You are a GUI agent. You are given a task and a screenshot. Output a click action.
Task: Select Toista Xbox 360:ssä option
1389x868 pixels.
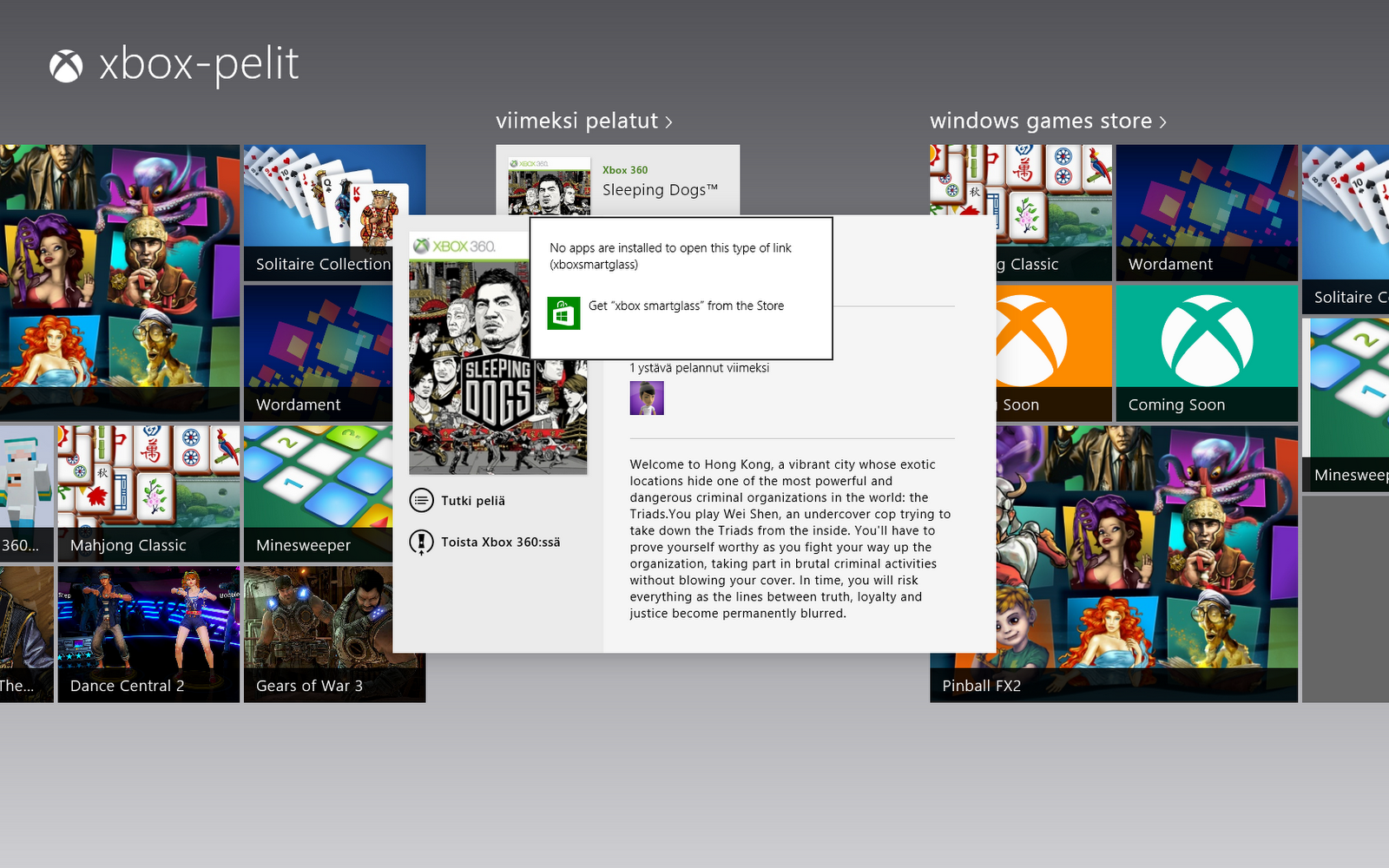[485, 542]
